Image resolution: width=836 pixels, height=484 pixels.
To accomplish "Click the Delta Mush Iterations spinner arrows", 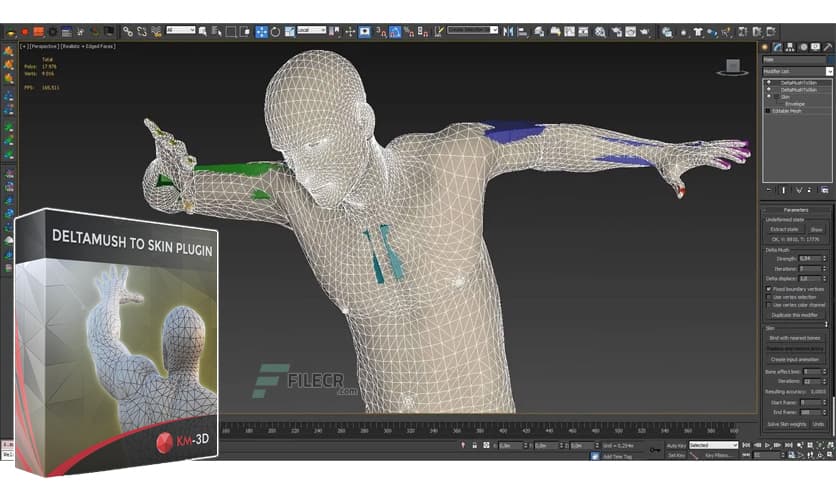I will coord(825,269).
